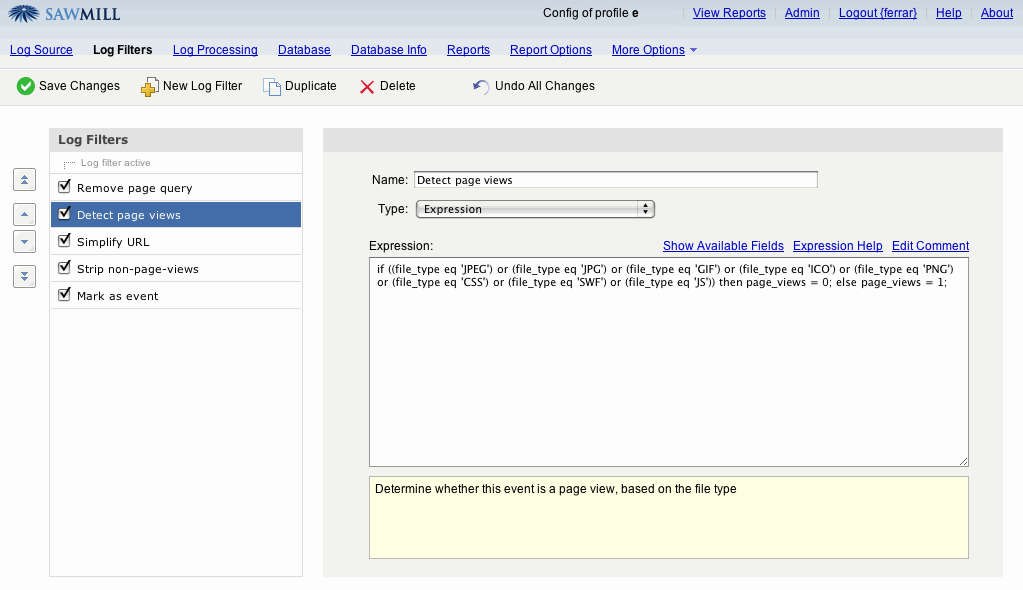Click the green Save Changes checkmark icon
This screenshot has height=590, width=1023.
point(26,87)
